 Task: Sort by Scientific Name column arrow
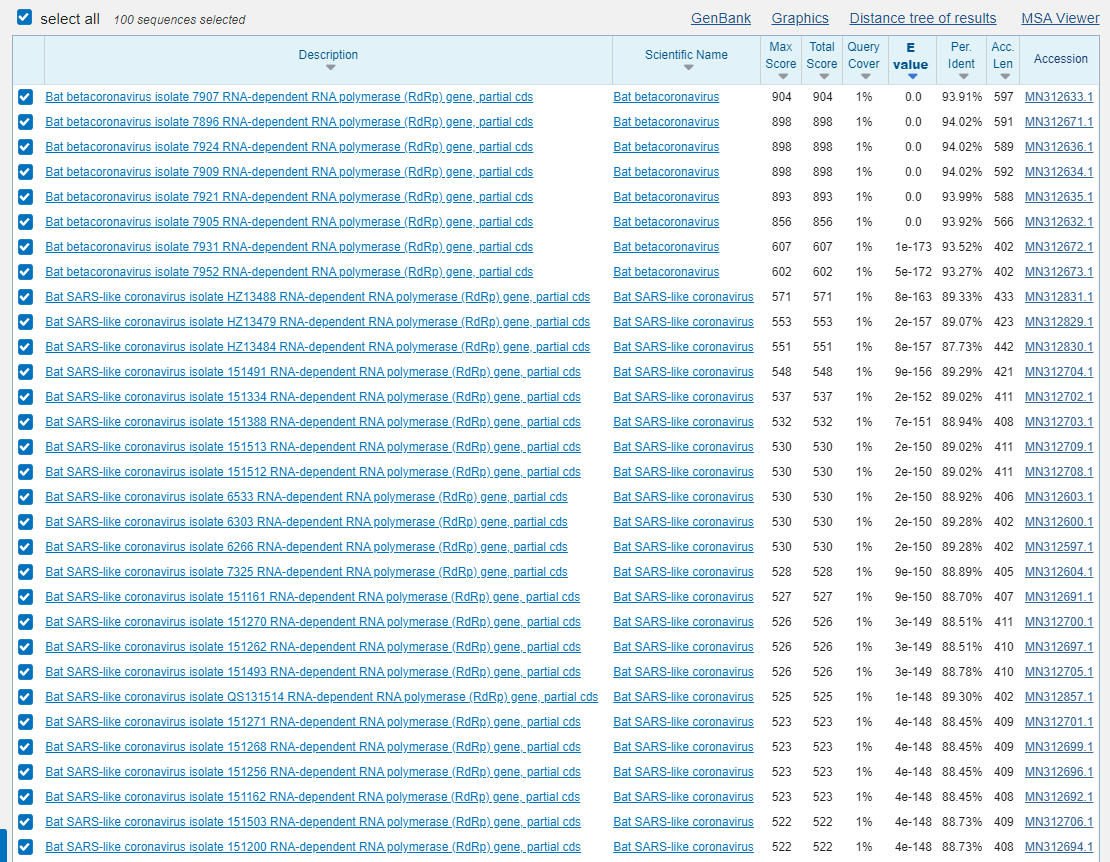point(688,68)
